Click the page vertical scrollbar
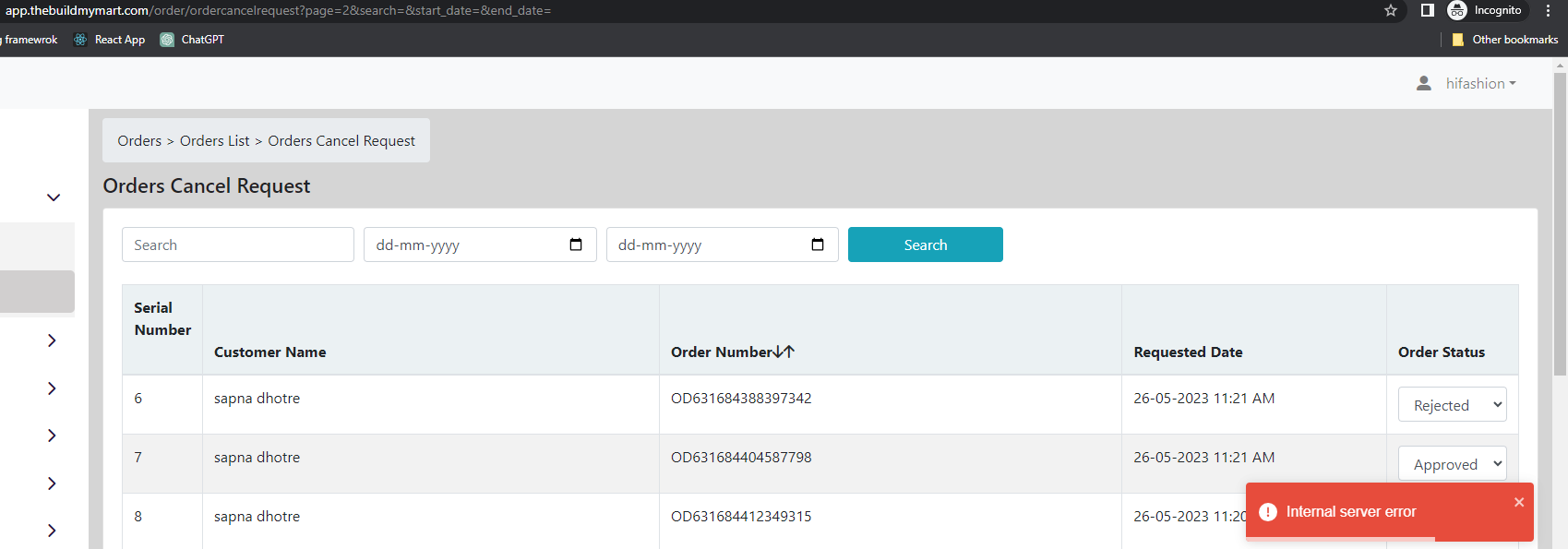The width and height of the screenshot is (1568, 549). tap(1560, 224)
